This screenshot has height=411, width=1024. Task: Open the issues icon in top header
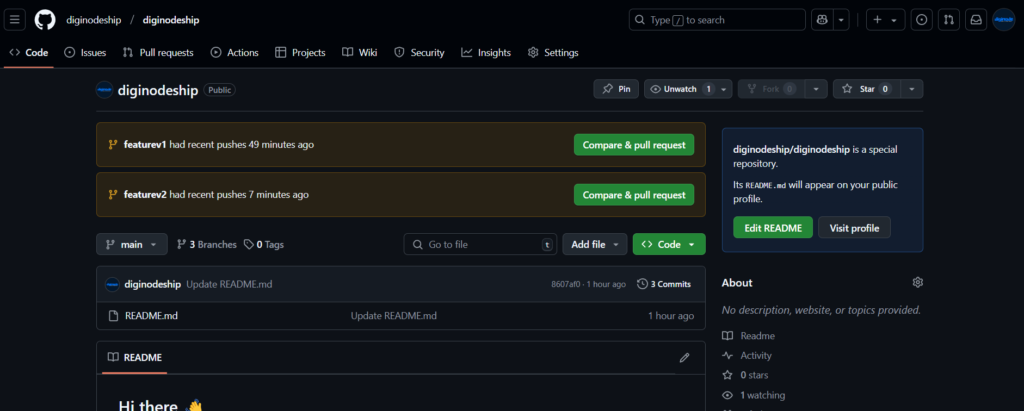click(x=921, y=20)
